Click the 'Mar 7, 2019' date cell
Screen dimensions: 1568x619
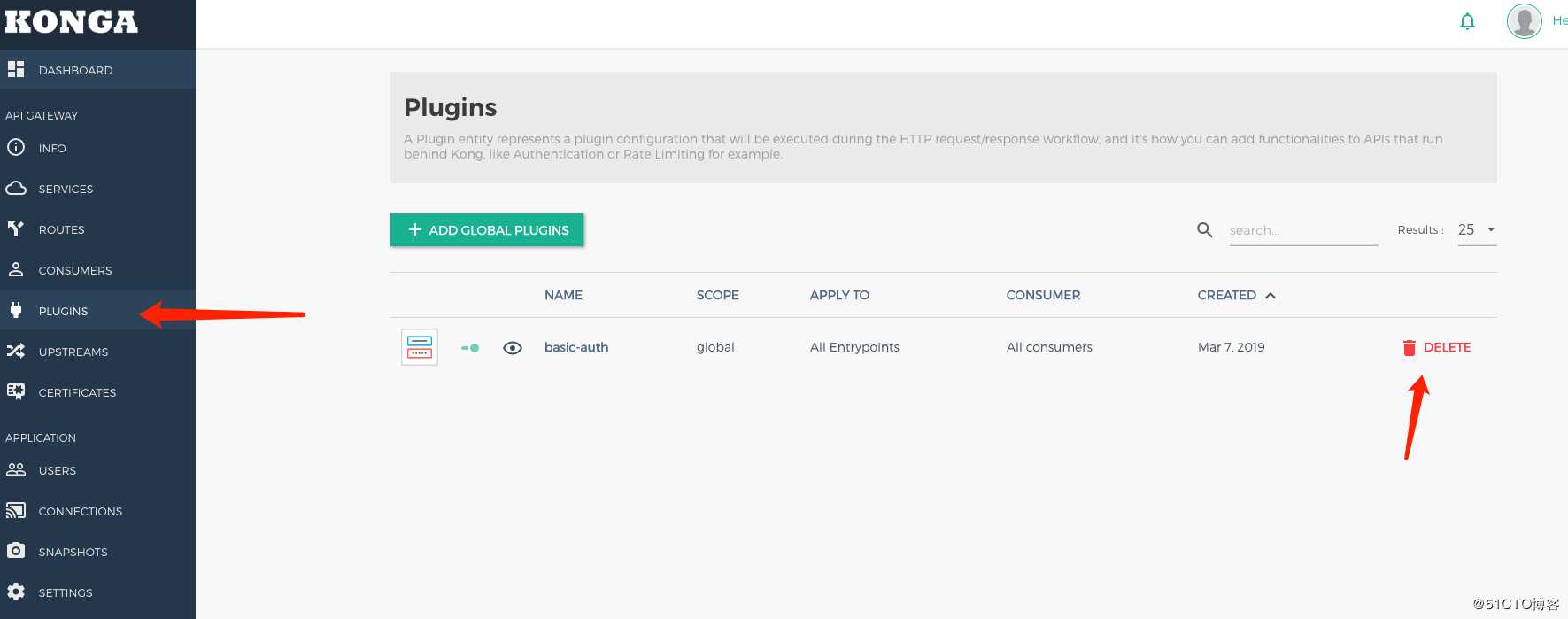pos(1231,347)
